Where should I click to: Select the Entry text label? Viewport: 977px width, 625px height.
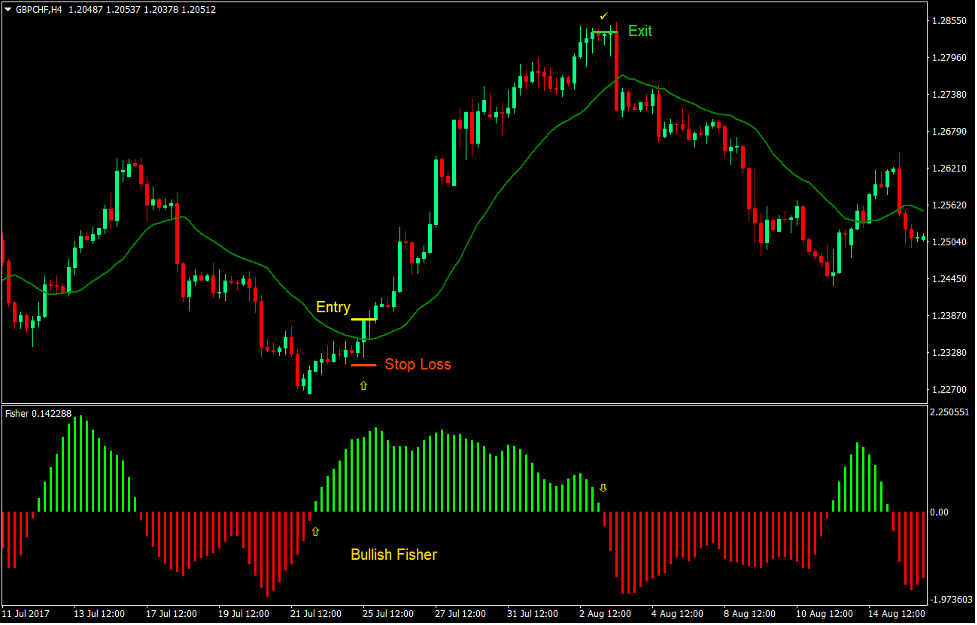coord(334,307)
